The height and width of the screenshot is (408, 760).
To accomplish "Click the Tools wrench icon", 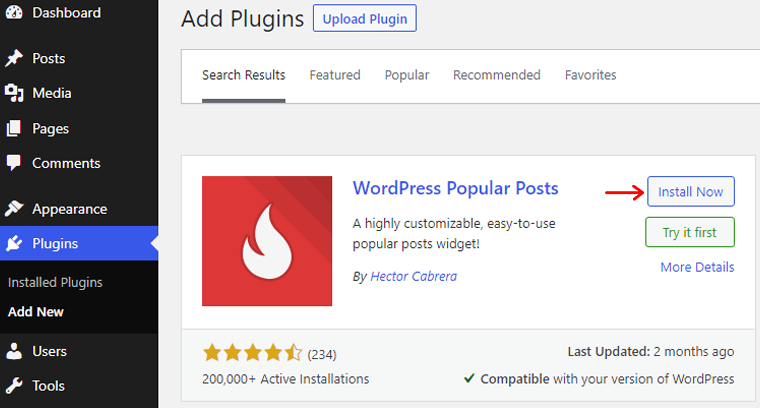I will 14,386.
